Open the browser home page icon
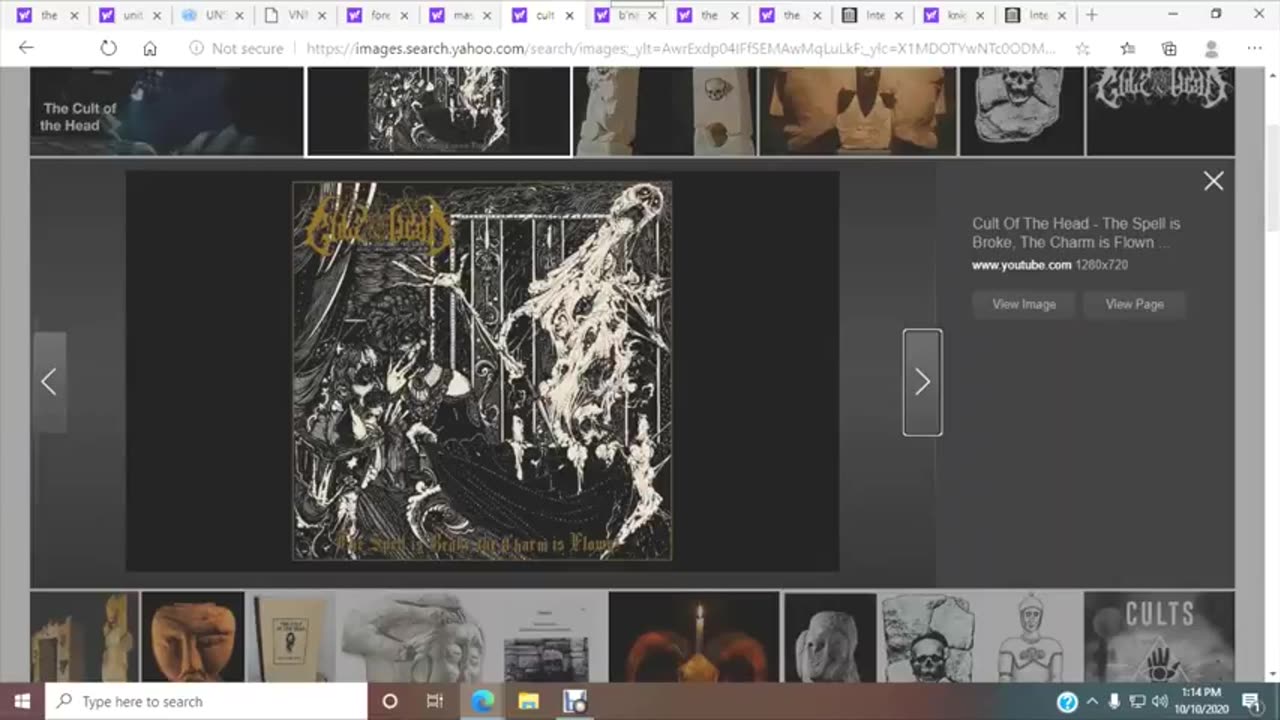Screen dimensions: 1280x720 pos(150,48)
